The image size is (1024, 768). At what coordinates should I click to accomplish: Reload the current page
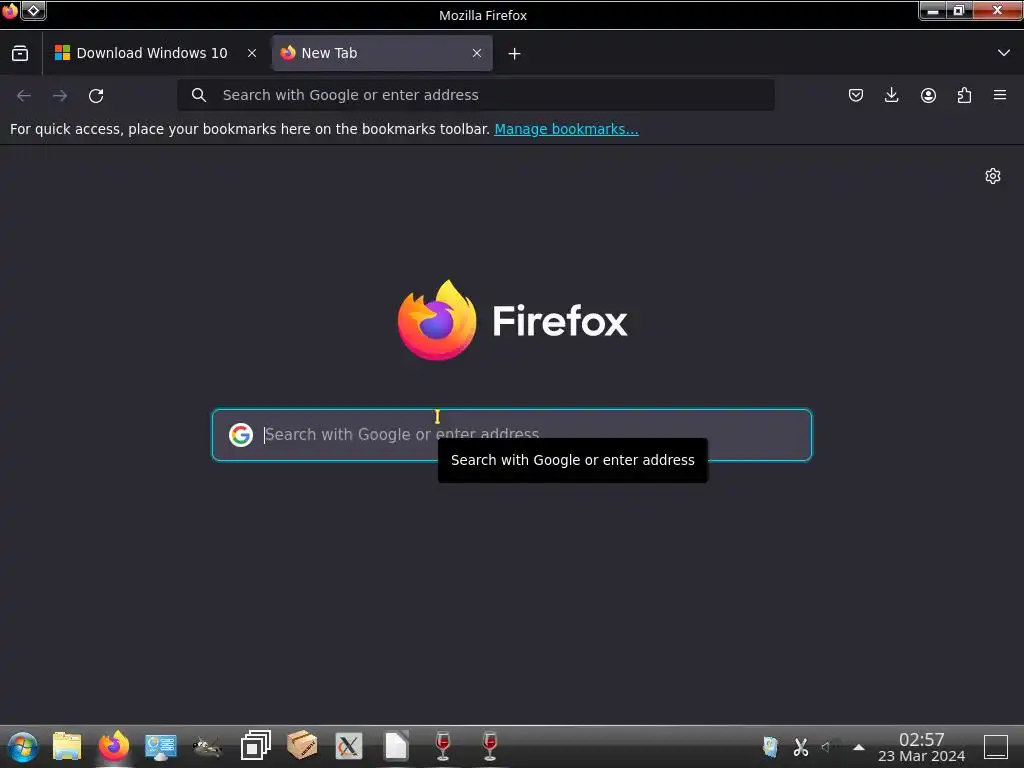pos(96,96)
